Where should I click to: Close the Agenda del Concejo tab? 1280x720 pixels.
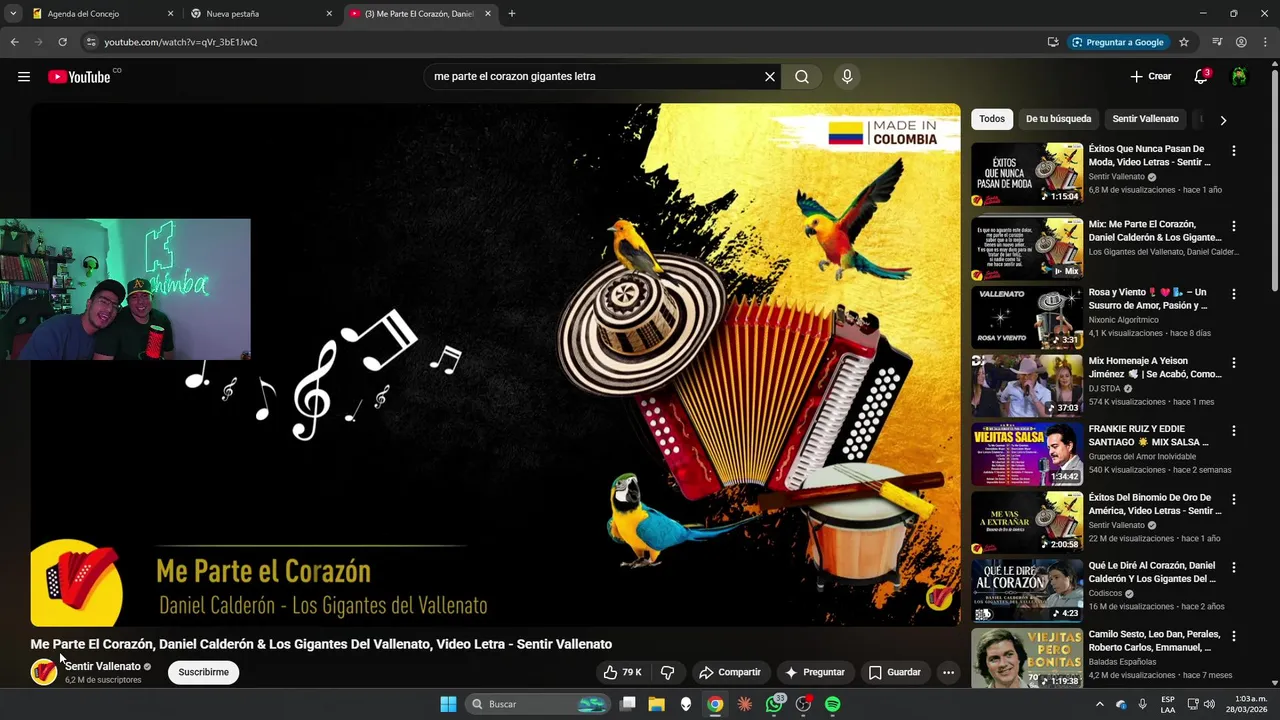pyautogui.click(x=170, y=14)
